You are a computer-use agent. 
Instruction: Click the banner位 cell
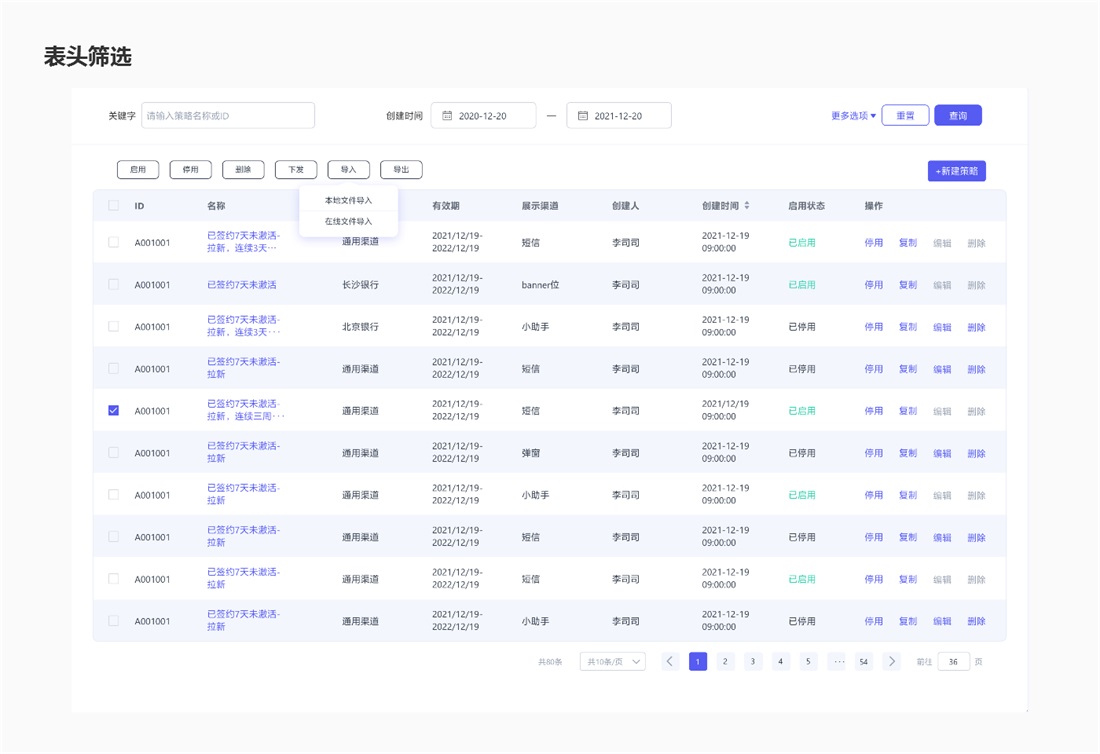click(540, 285)
